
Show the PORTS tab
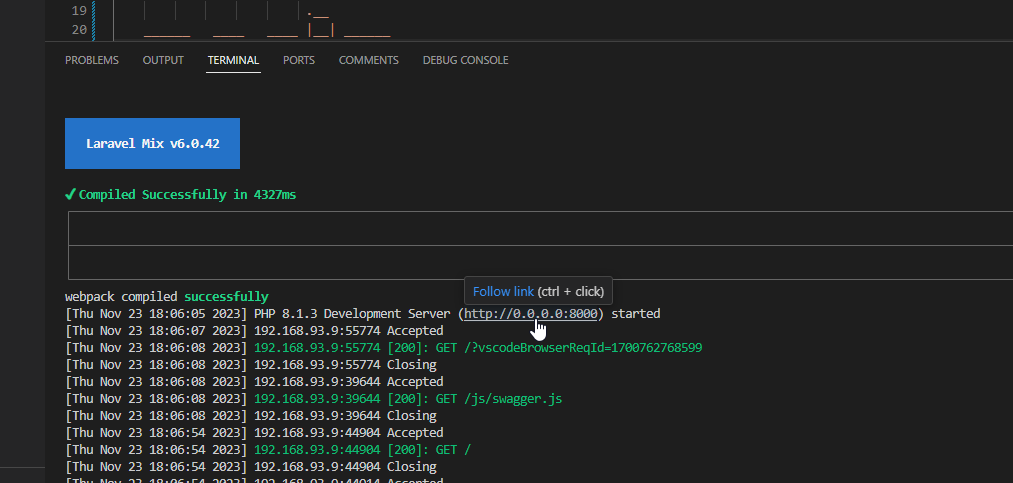coord(298,60)
